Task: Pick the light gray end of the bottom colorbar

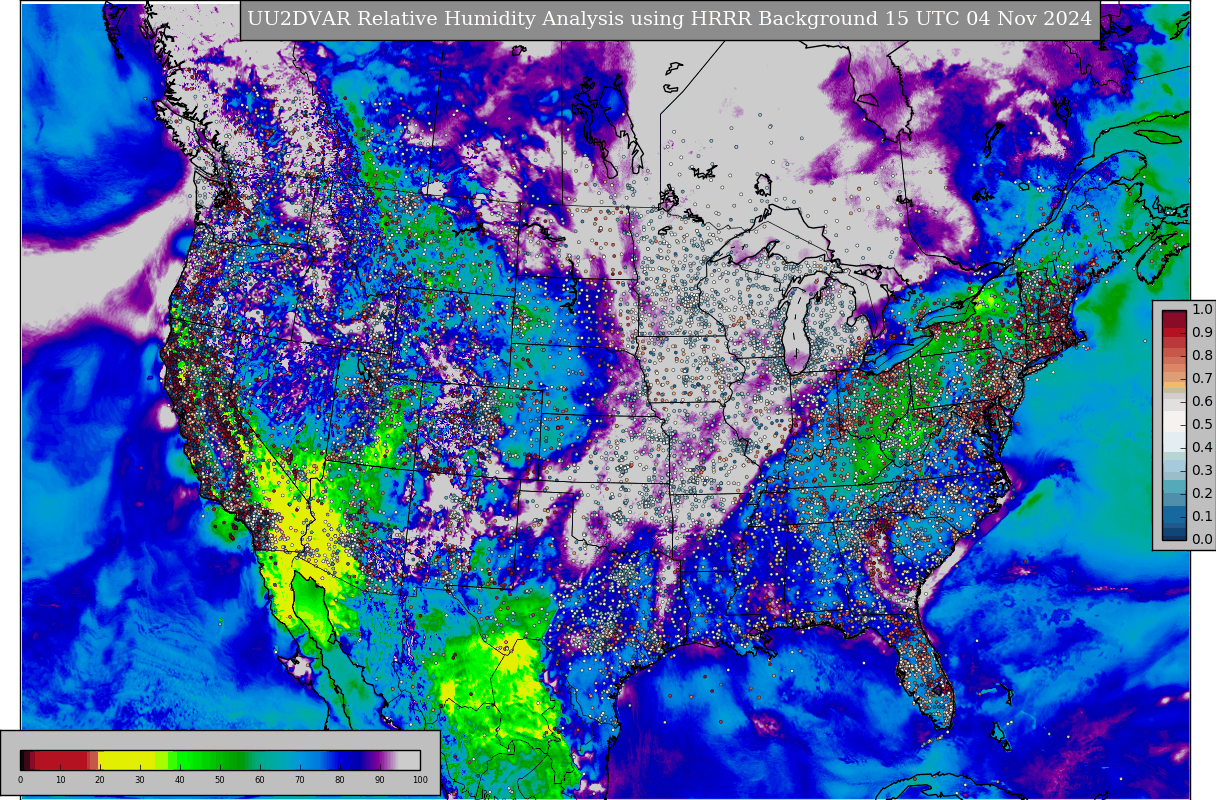Action: click(410, 760)
